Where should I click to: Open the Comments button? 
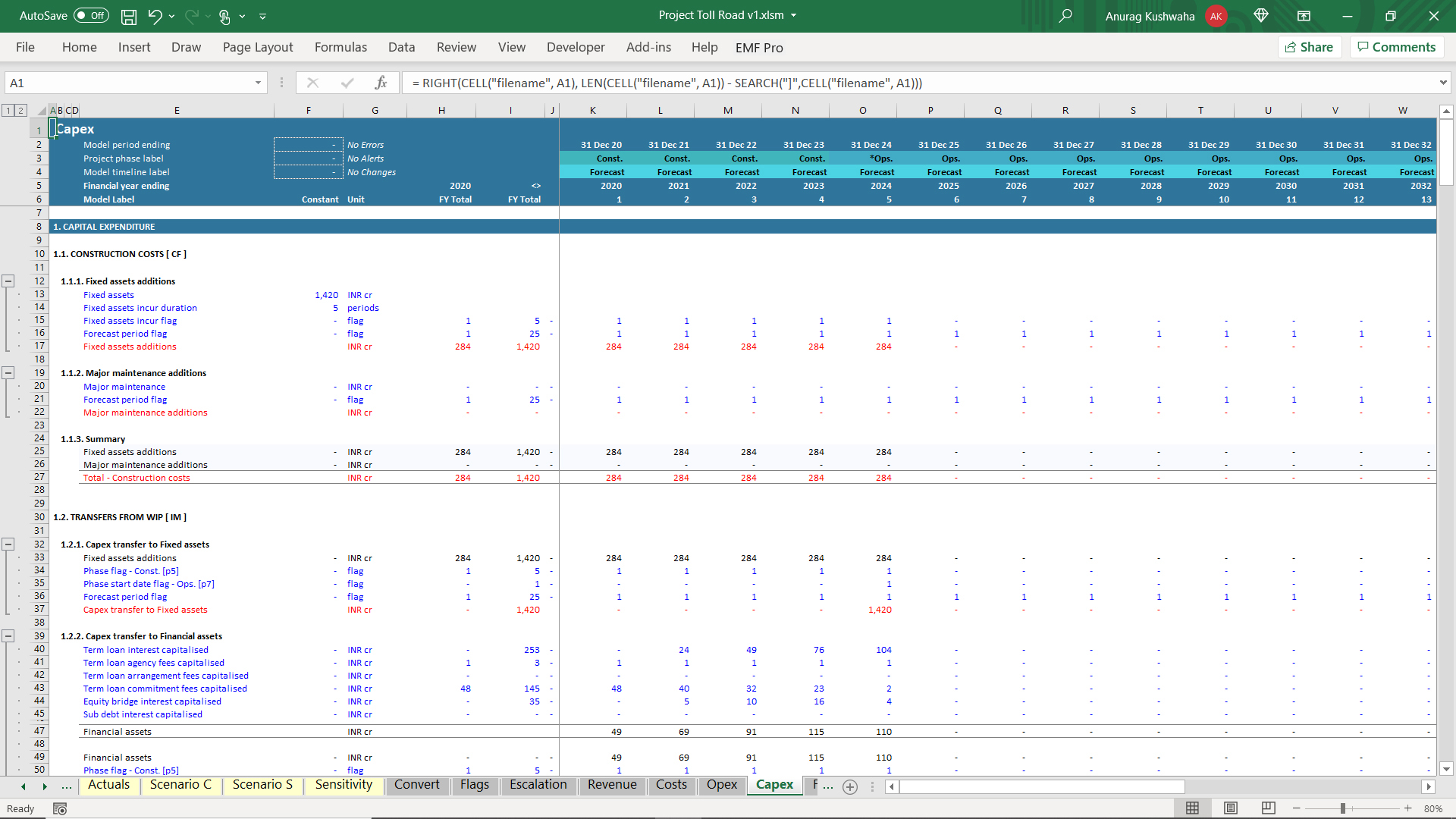1396,47
